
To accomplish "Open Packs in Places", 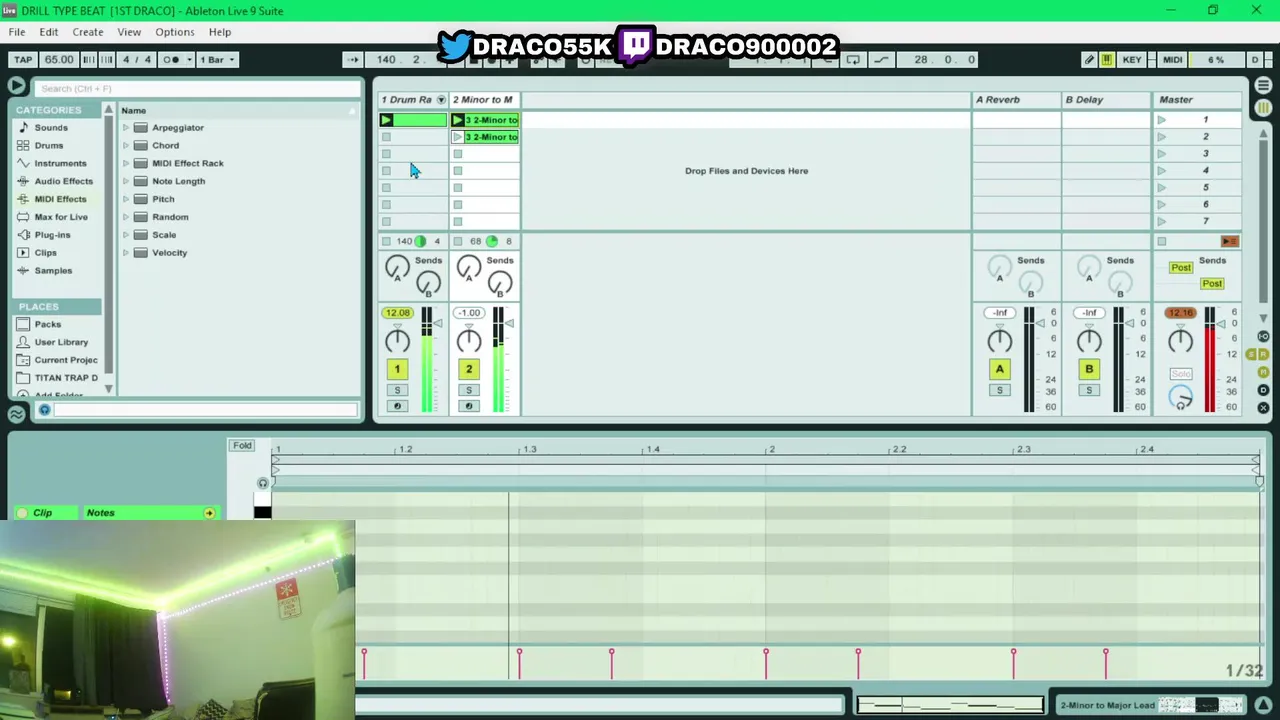I will click(47, 325).
